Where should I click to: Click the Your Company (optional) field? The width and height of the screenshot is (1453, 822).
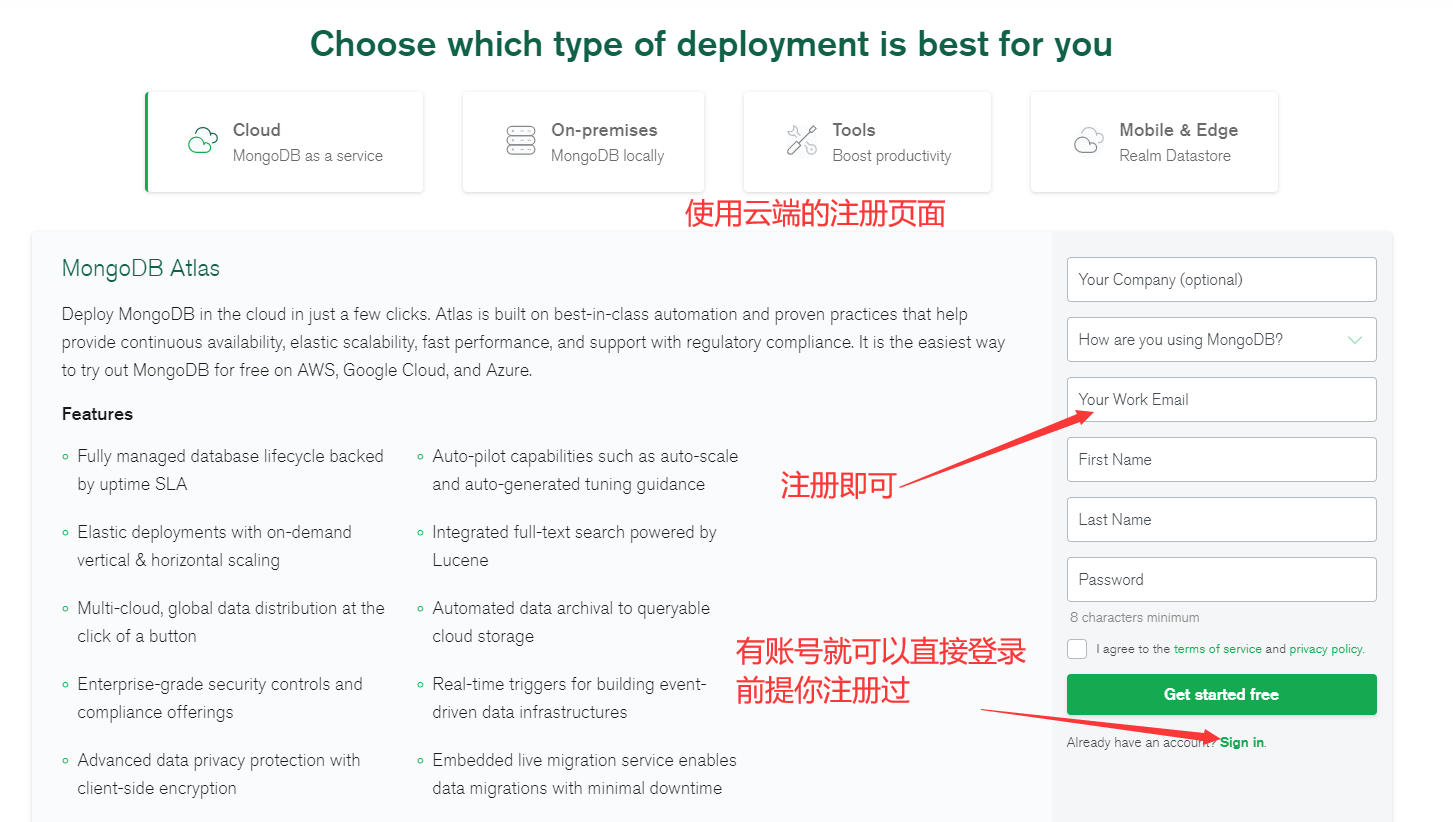tap(1221, 280)
